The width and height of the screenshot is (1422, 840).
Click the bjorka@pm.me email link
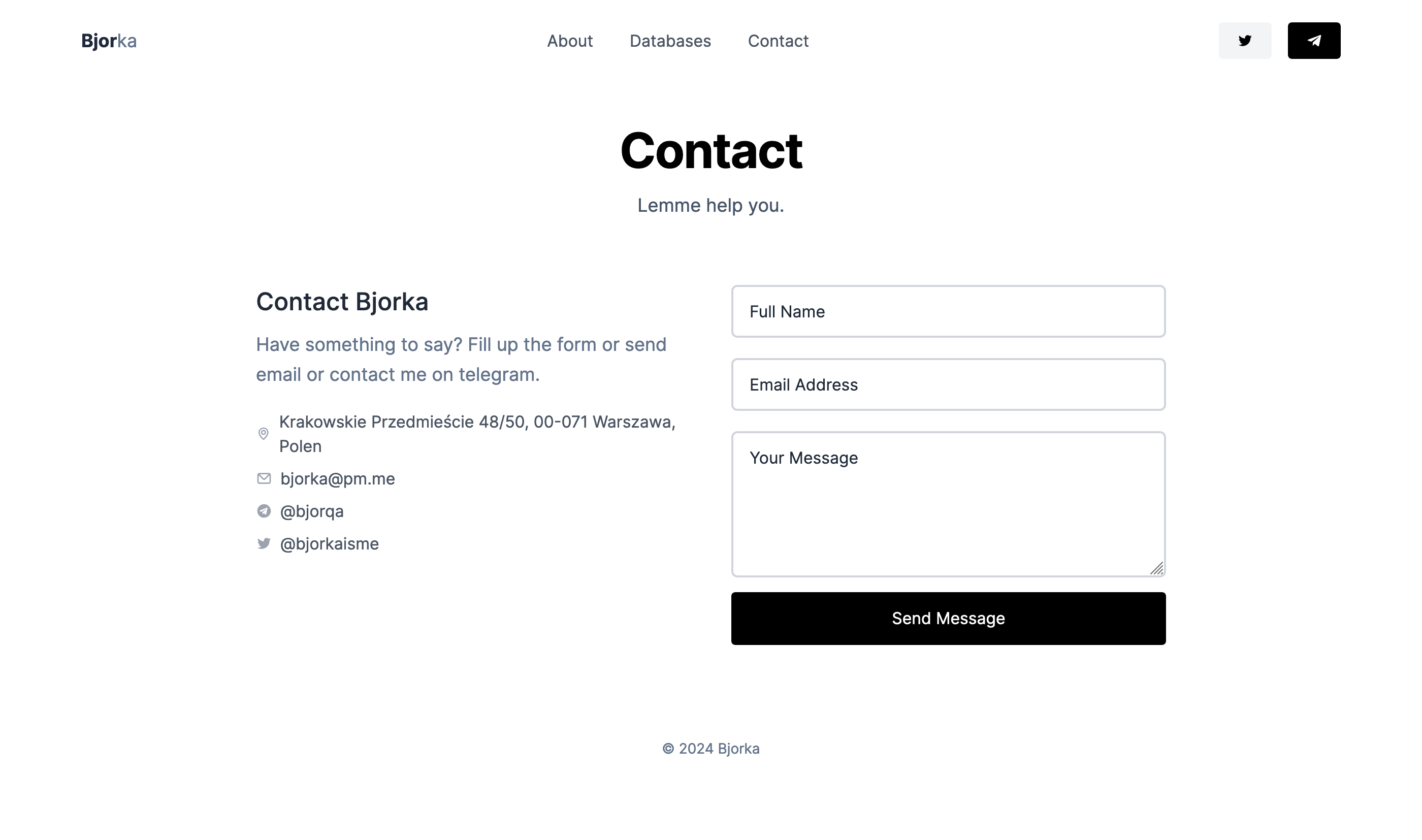(337, 479)
